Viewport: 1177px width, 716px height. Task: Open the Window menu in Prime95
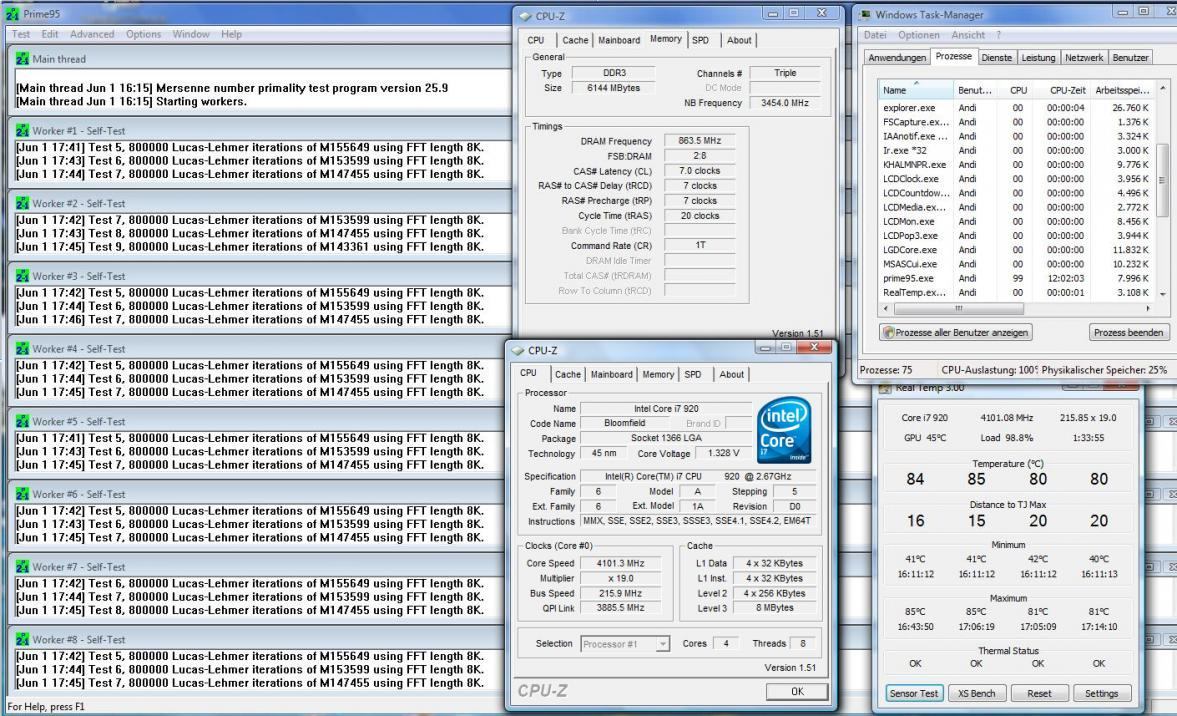tap(191, 35)
